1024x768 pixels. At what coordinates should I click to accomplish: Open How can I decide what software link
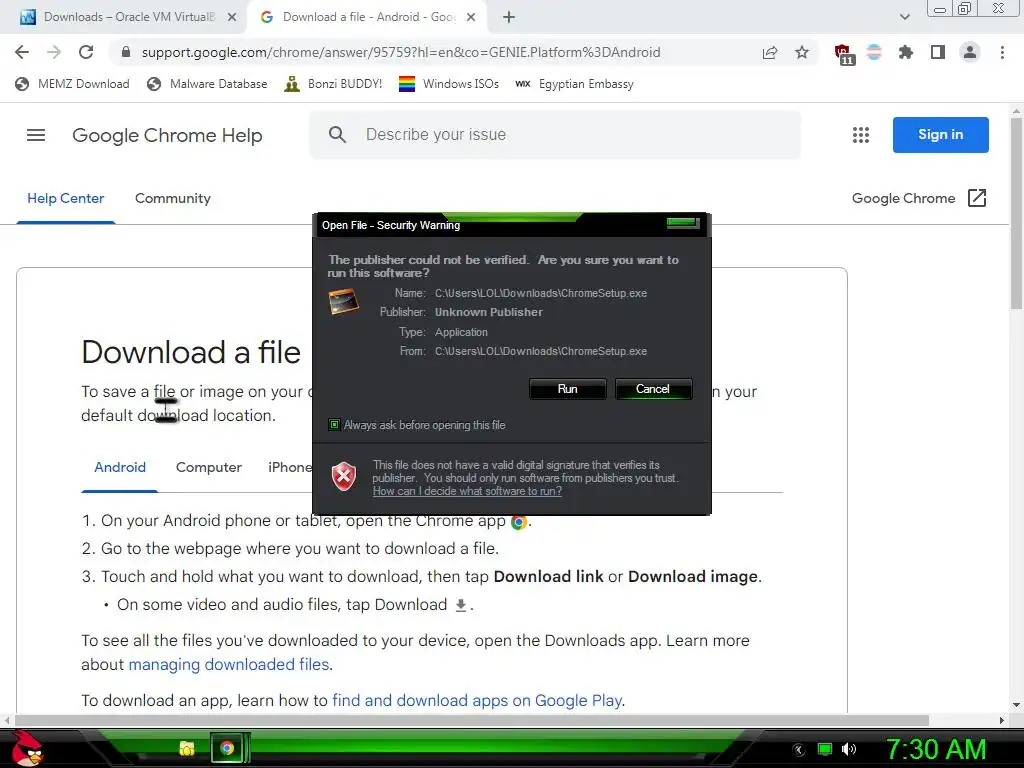(467, 491)
